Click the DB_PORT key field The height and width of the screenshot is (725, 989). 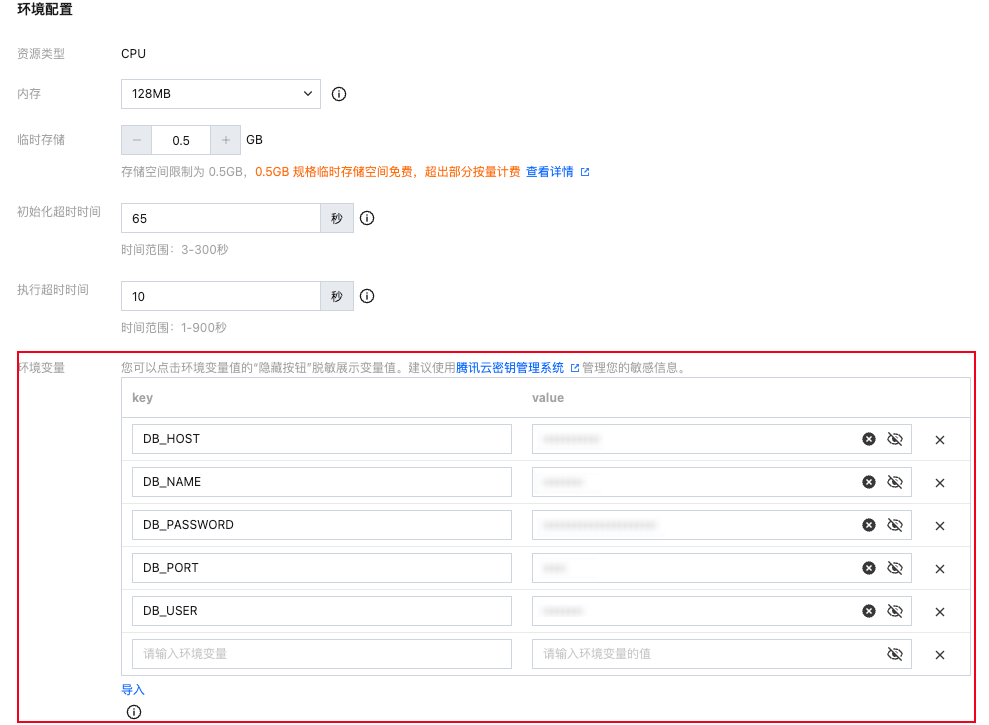[322, 568]
